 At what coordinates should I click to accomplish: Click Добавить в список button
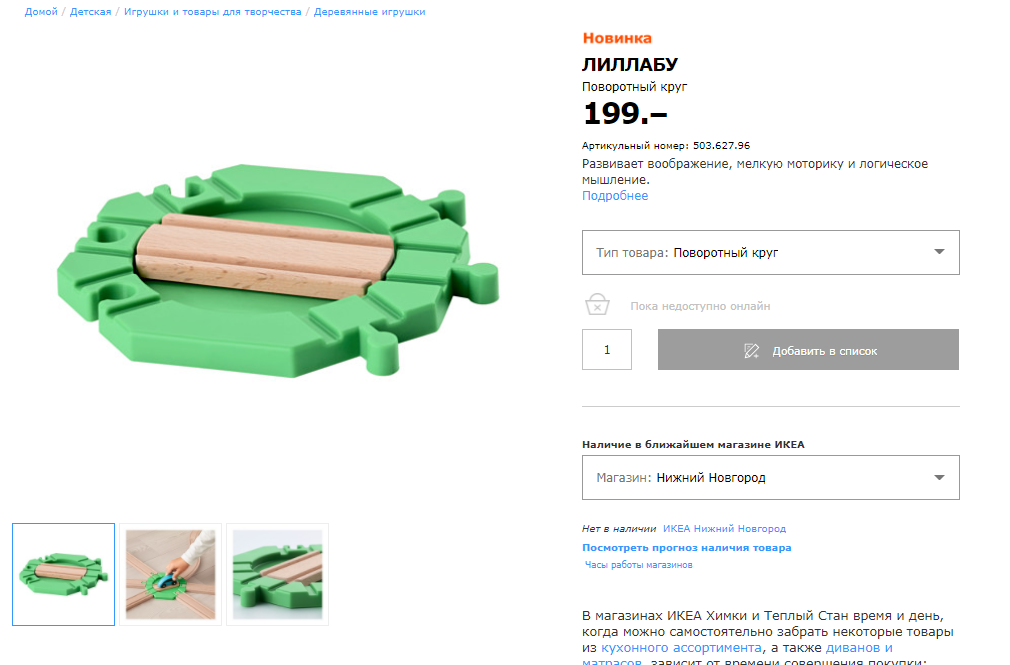(x=808, y=350)
